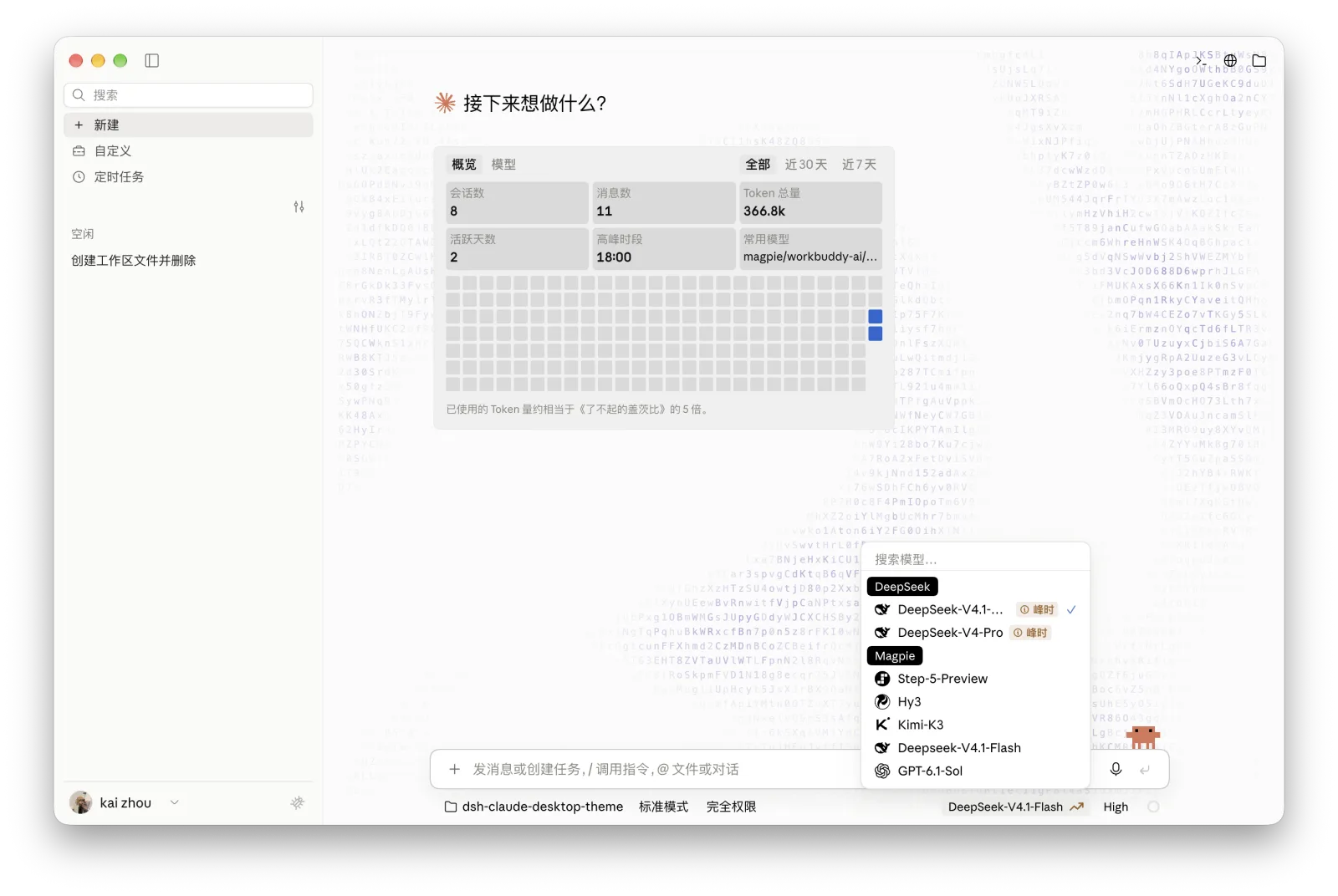Choose DeepSeek-V4-Pro model
Viewport: 1338px width, 896px height.
[x=975, y=633]
